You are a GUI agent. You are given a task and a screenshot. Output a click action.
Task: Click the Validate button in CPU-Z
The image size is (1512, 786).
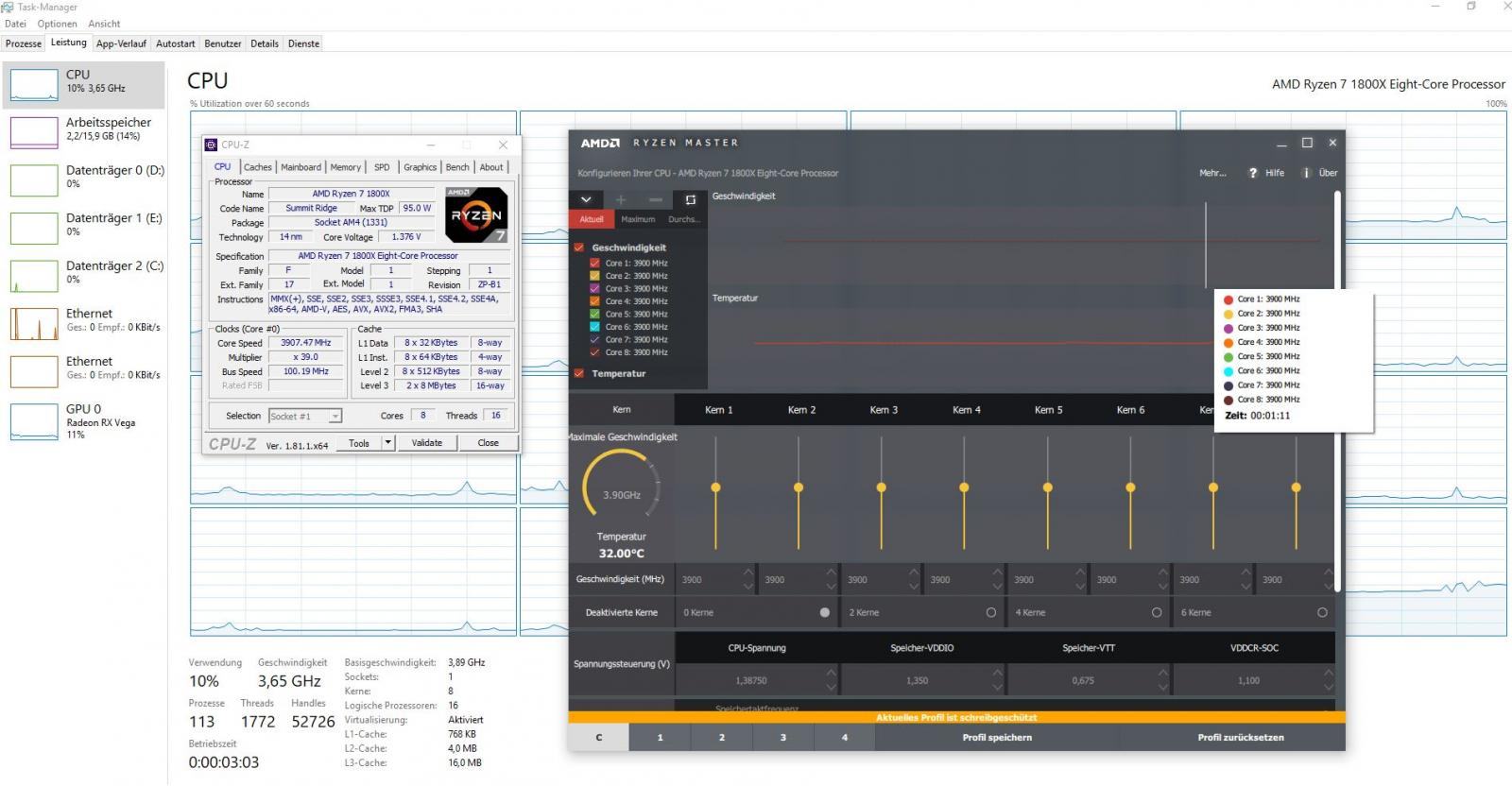click(x=426, y=443)
